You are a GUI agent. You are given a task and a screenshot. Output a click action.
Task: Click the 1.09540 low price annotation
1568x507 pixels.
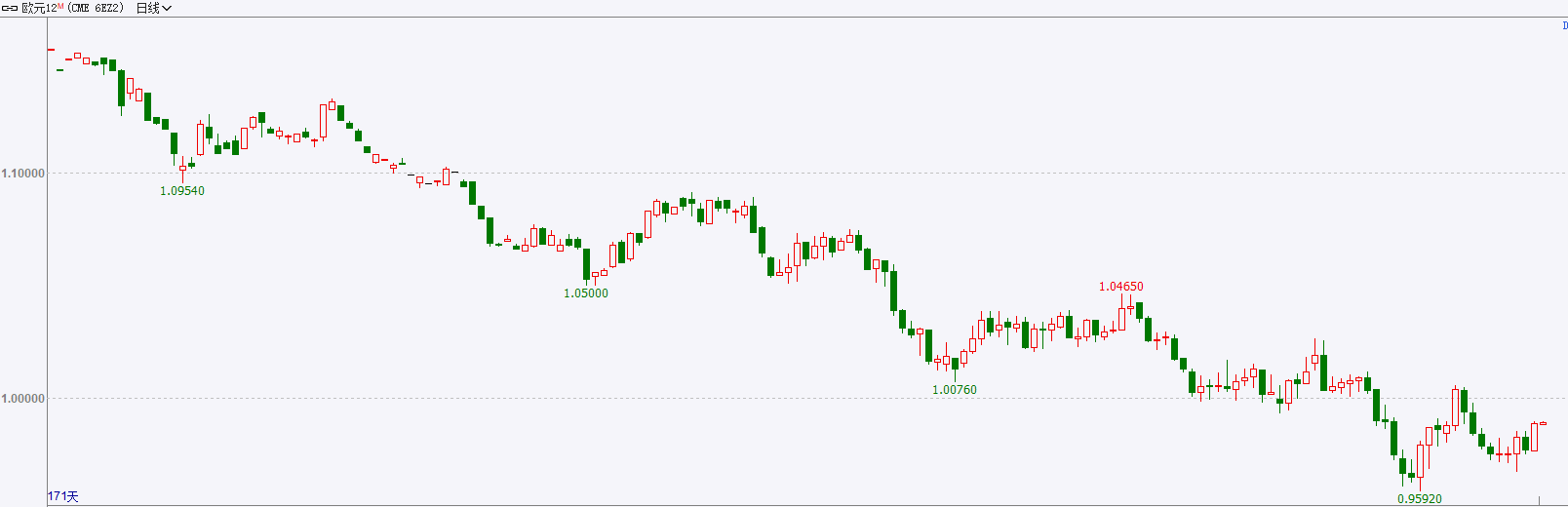coord(182,190)
